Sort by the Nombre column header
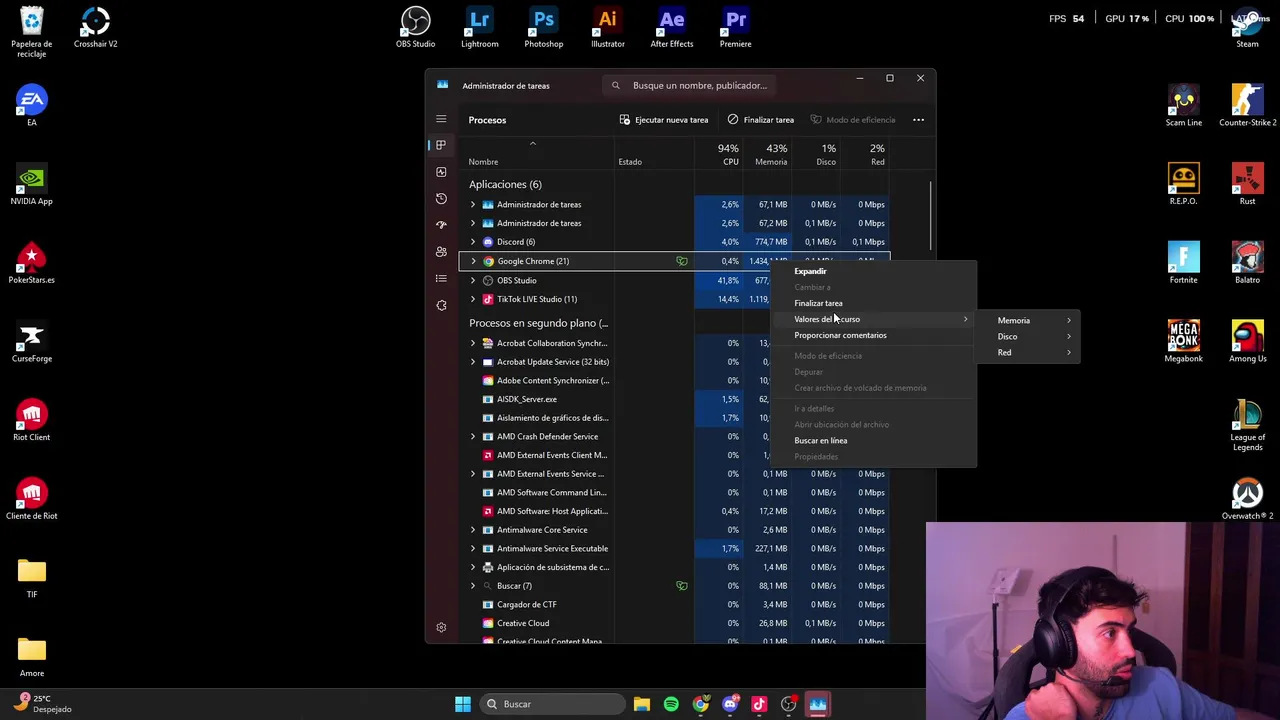 pyautogui.click(x=537, y=154)
